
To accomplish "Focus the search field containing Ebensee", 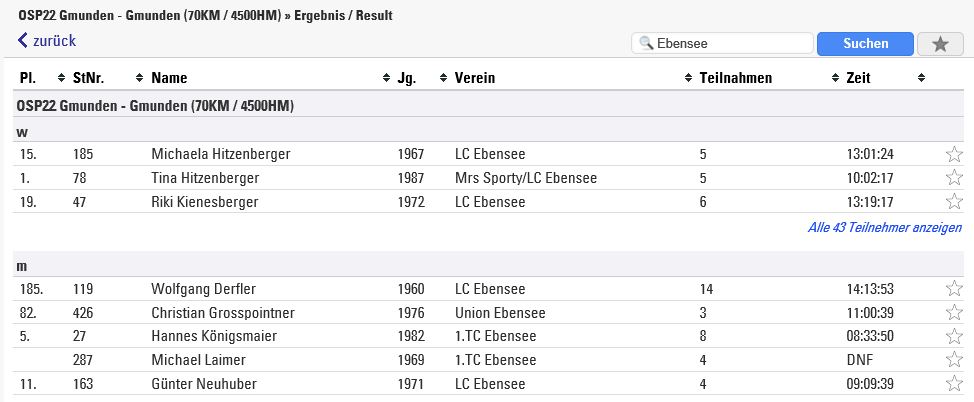I will click(x=722, y=43).
